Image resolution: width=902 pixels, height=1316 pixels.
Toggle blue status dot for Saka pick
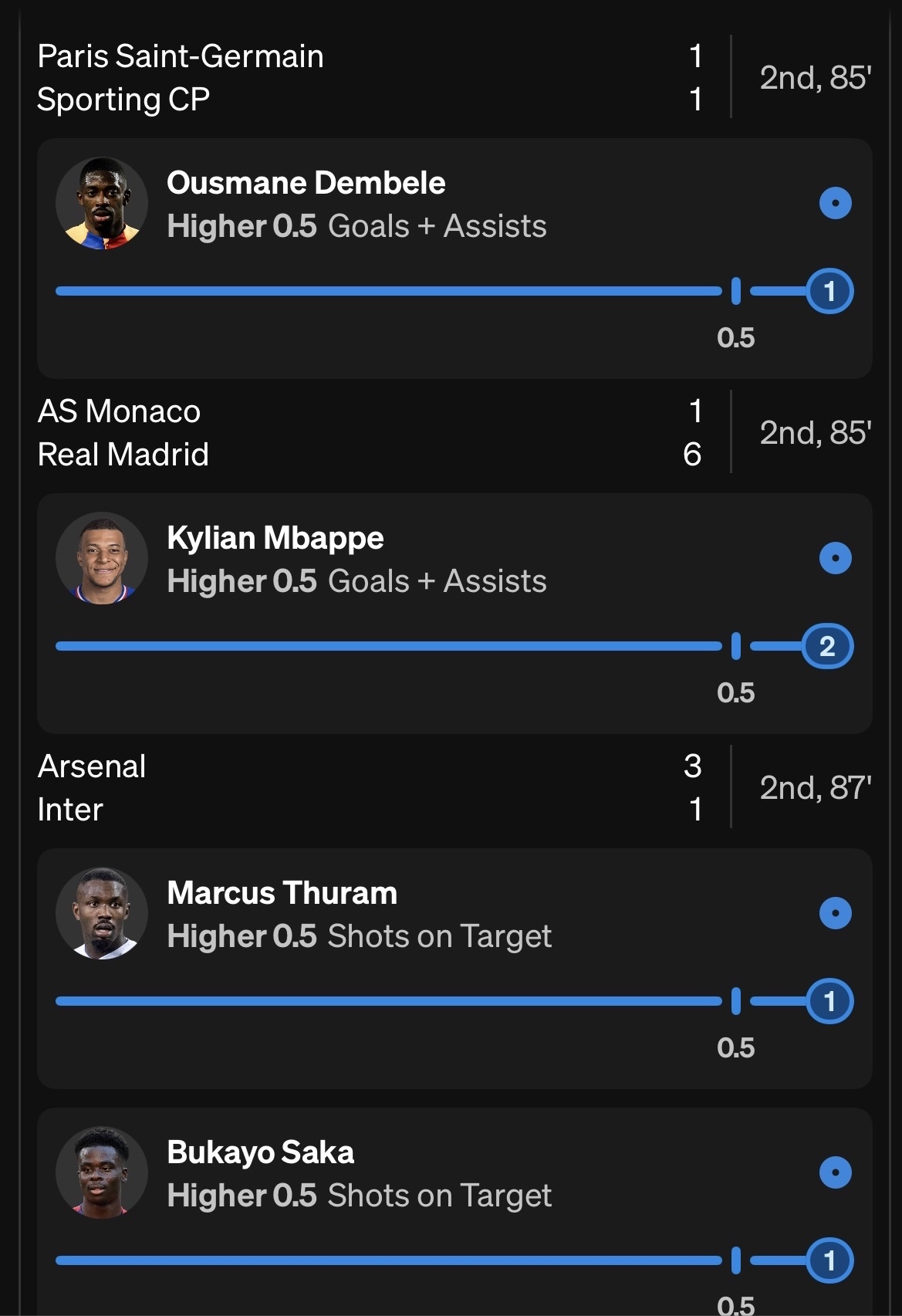(835, 1172)
